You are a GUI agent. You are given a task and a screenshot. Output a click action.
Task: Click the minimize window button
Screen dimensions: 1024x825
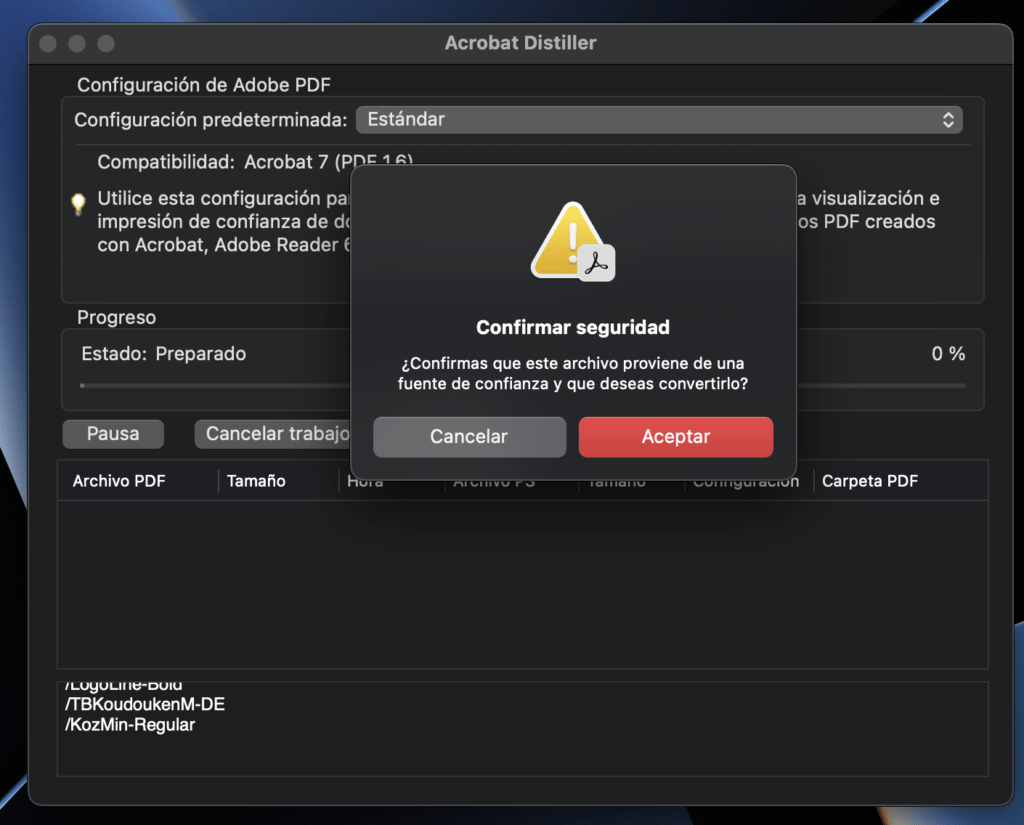77,43
